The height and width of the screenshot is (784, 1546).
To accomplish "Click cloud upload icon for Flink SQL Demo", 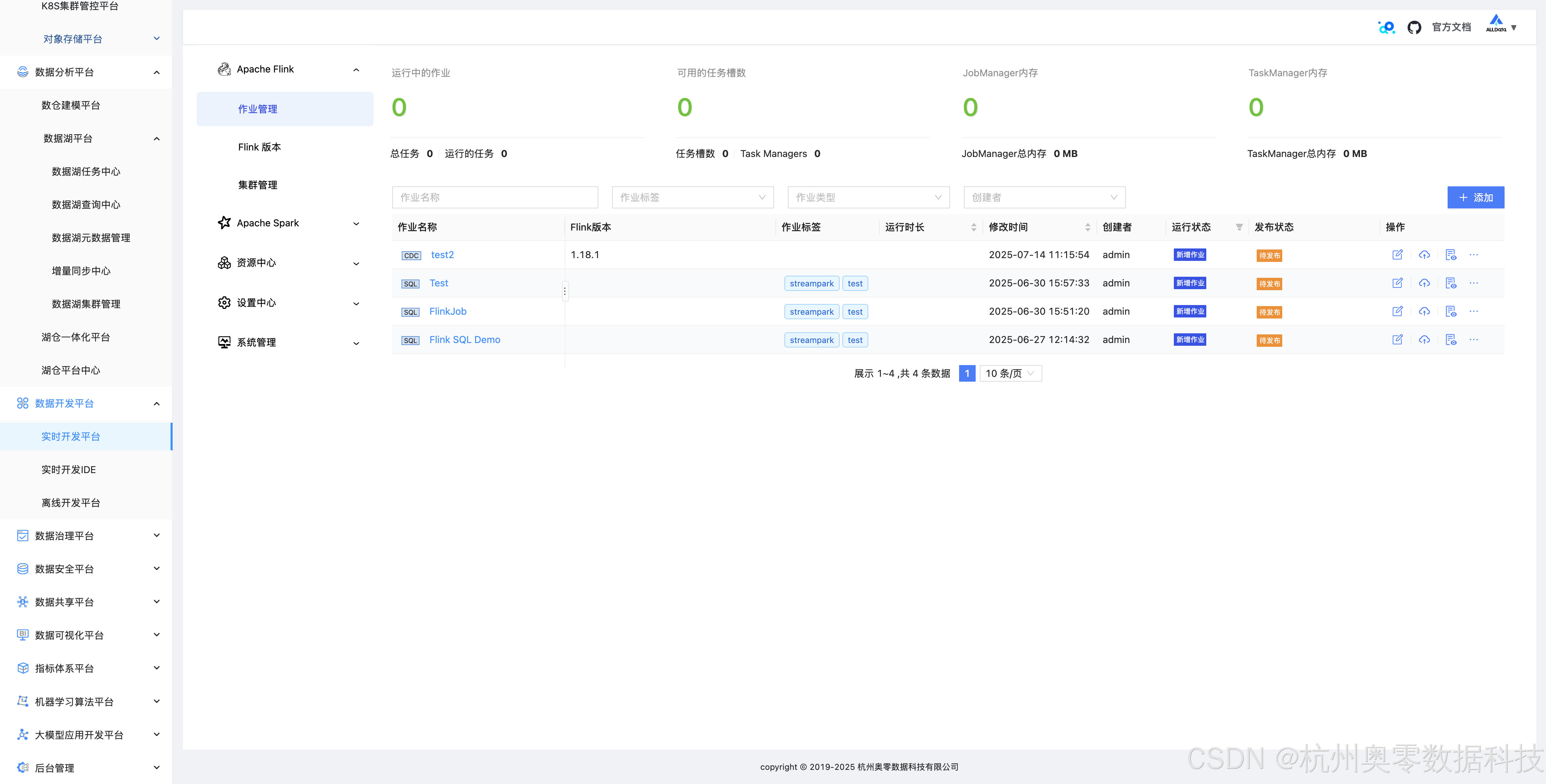I will tap(1424, 340).
